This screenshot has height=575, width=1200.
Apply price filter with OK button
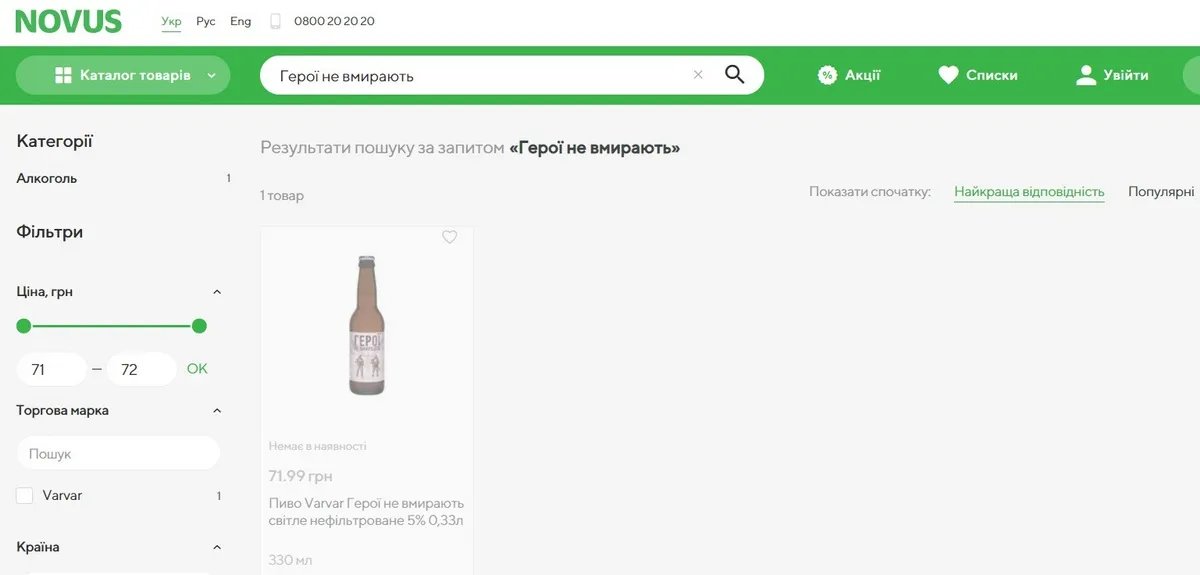[197, 369]
